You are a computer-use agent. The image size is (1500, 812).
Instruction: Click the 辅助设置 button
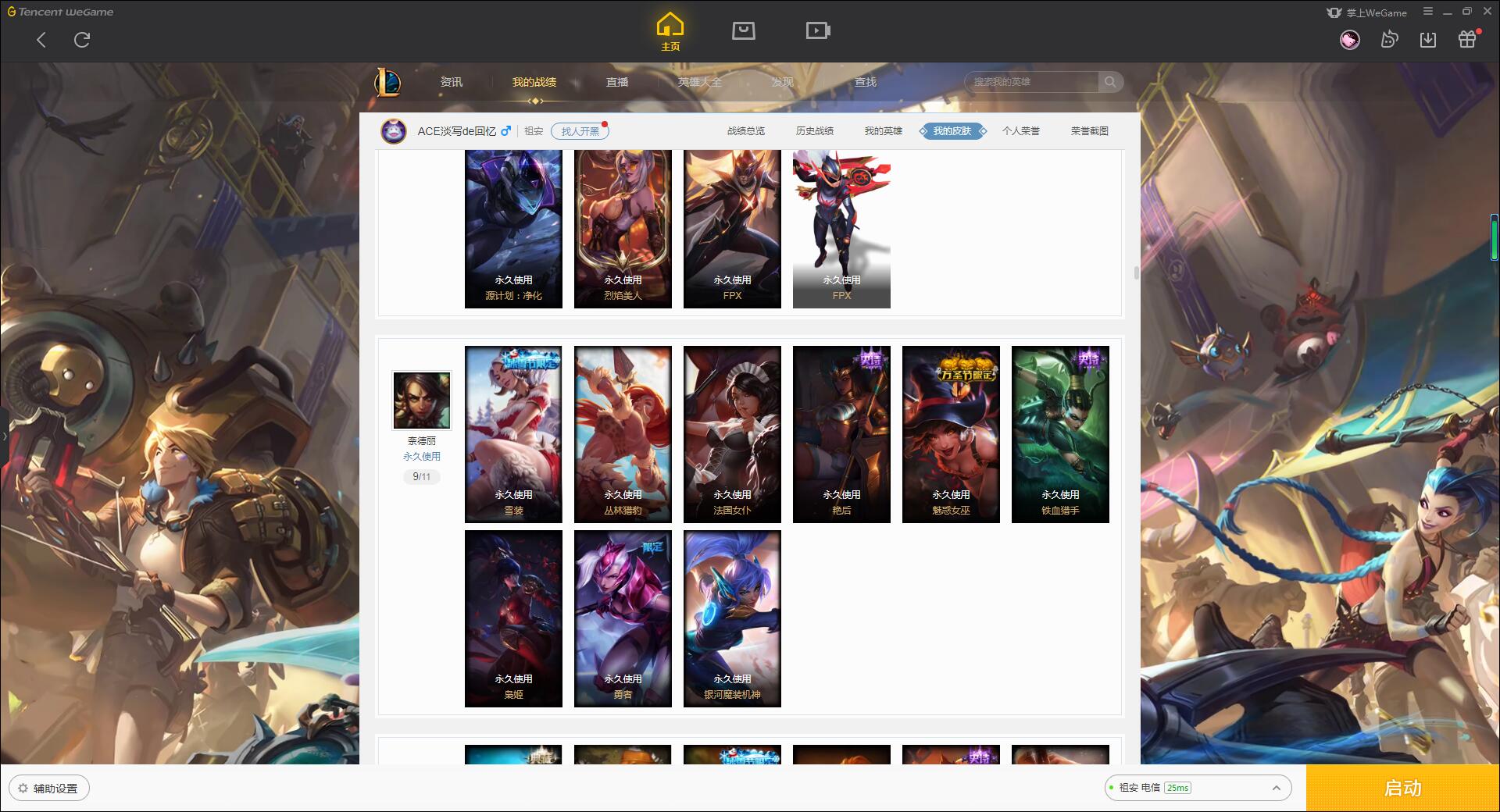[x=49, y=788]
